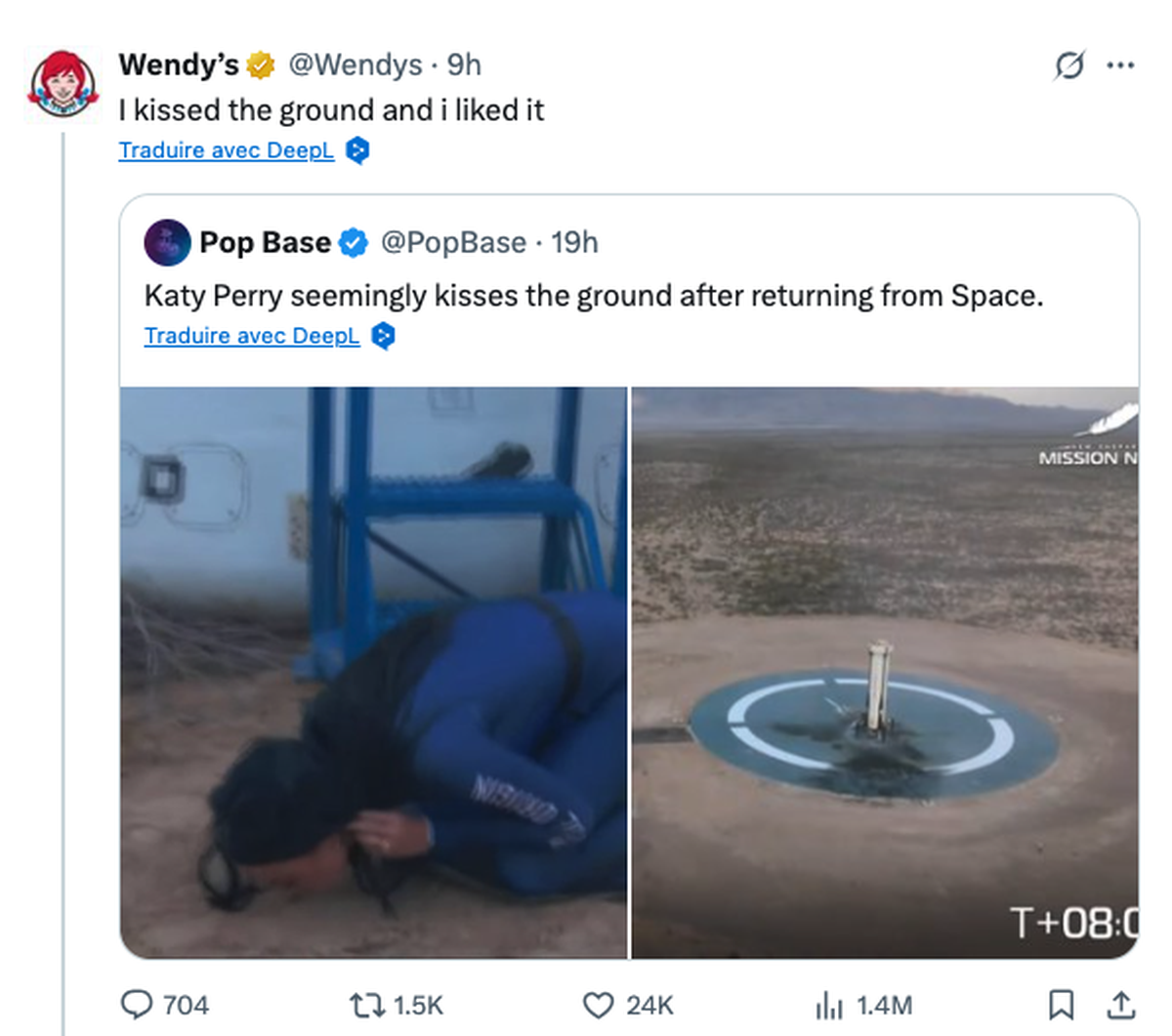Open the three-dot more options menu
1172x1036 pixels.
1119,65
